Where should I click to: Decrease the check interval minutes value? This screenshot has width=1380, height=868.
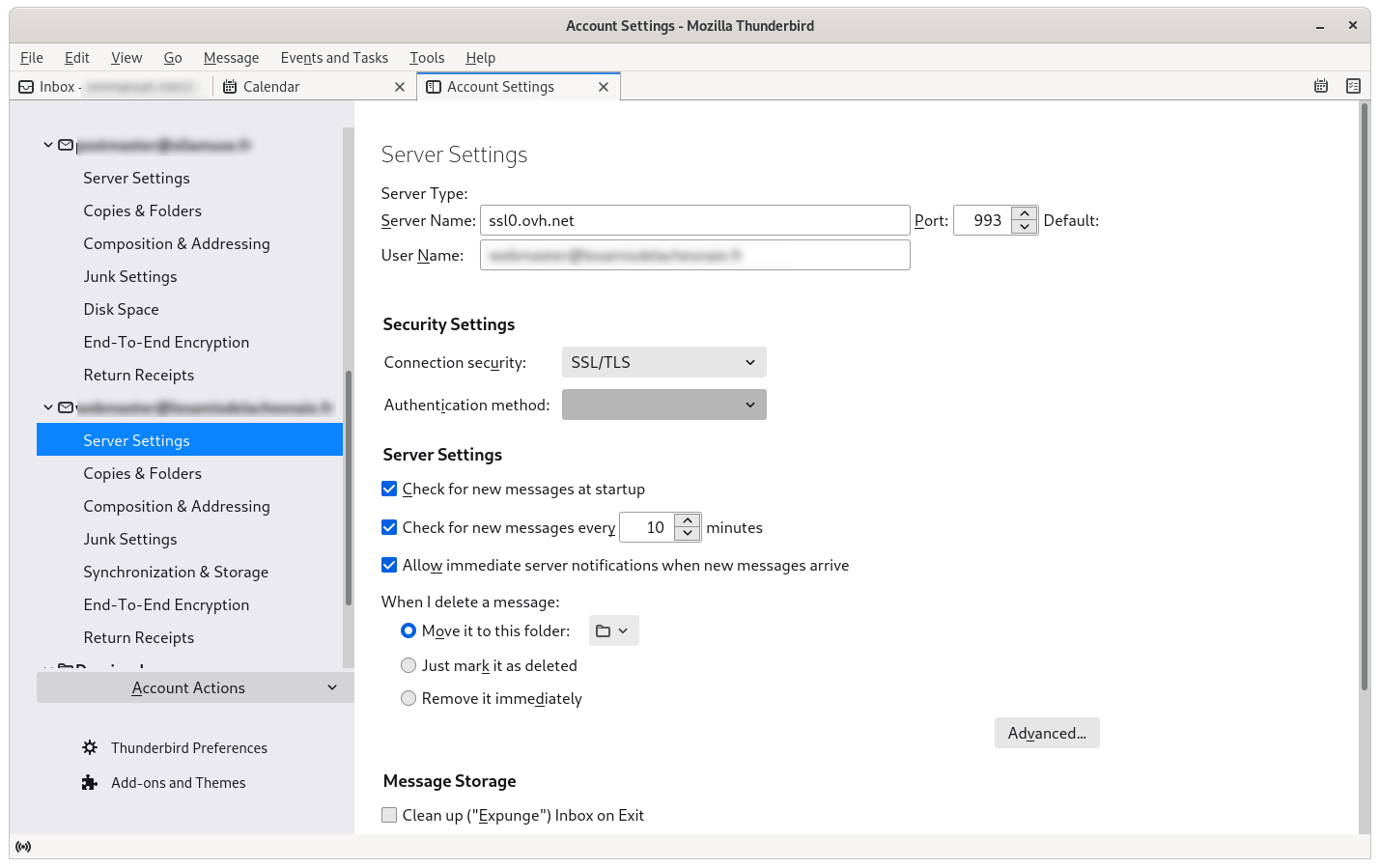688,534
